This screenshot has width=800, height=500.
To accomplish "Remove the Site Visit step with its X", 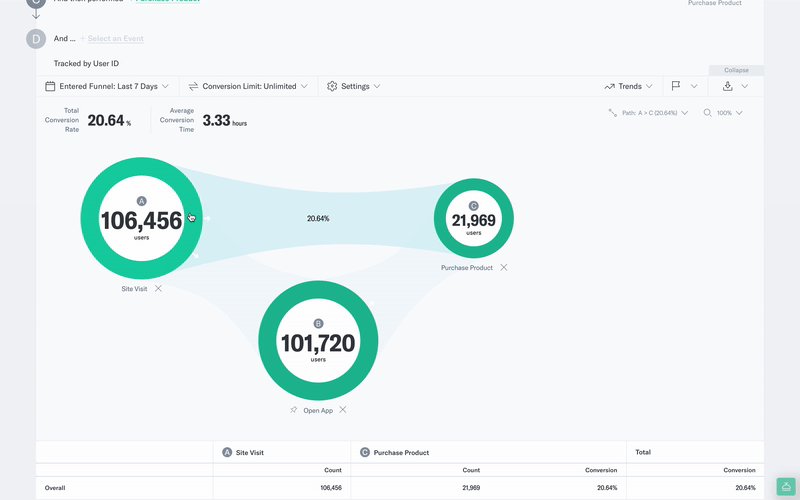I will 158,288.
